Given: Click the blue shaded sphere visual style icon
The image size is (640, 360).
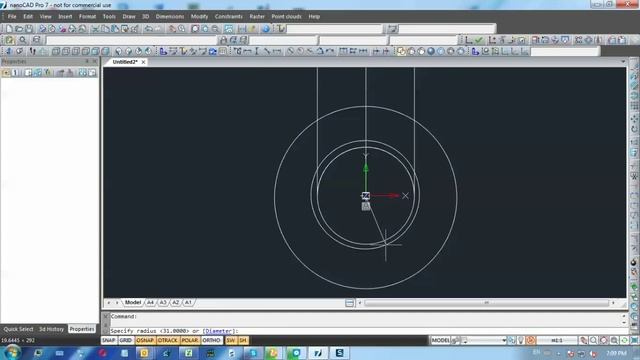Looking at the screenshot, I should (431, 51).
